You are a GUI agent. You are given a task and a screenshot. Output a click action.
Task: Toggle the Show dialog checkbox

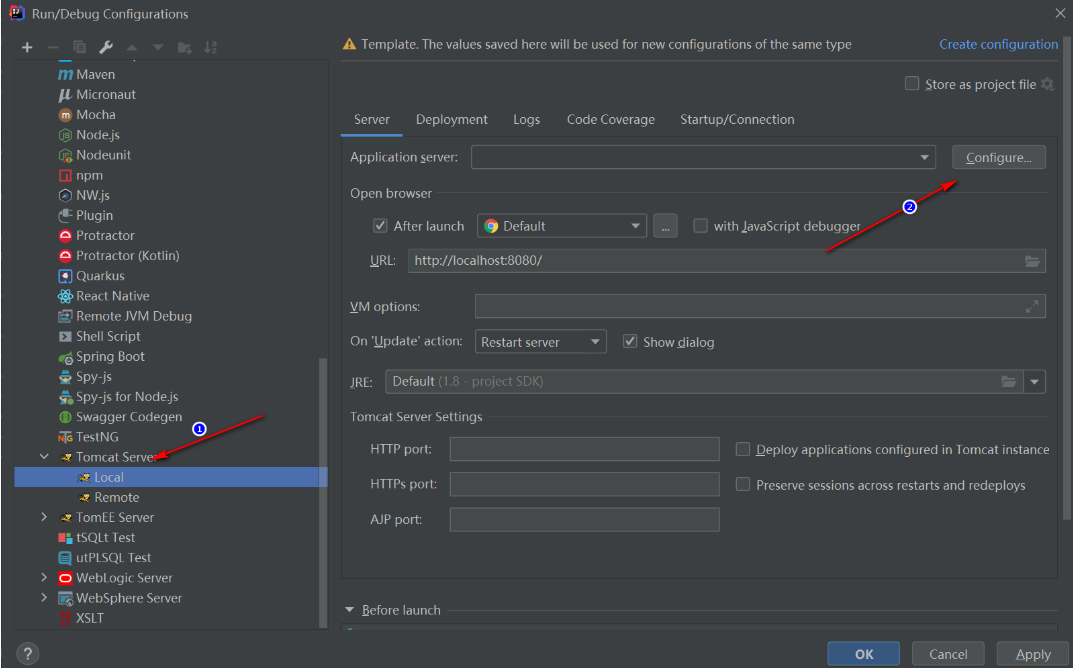630,341
